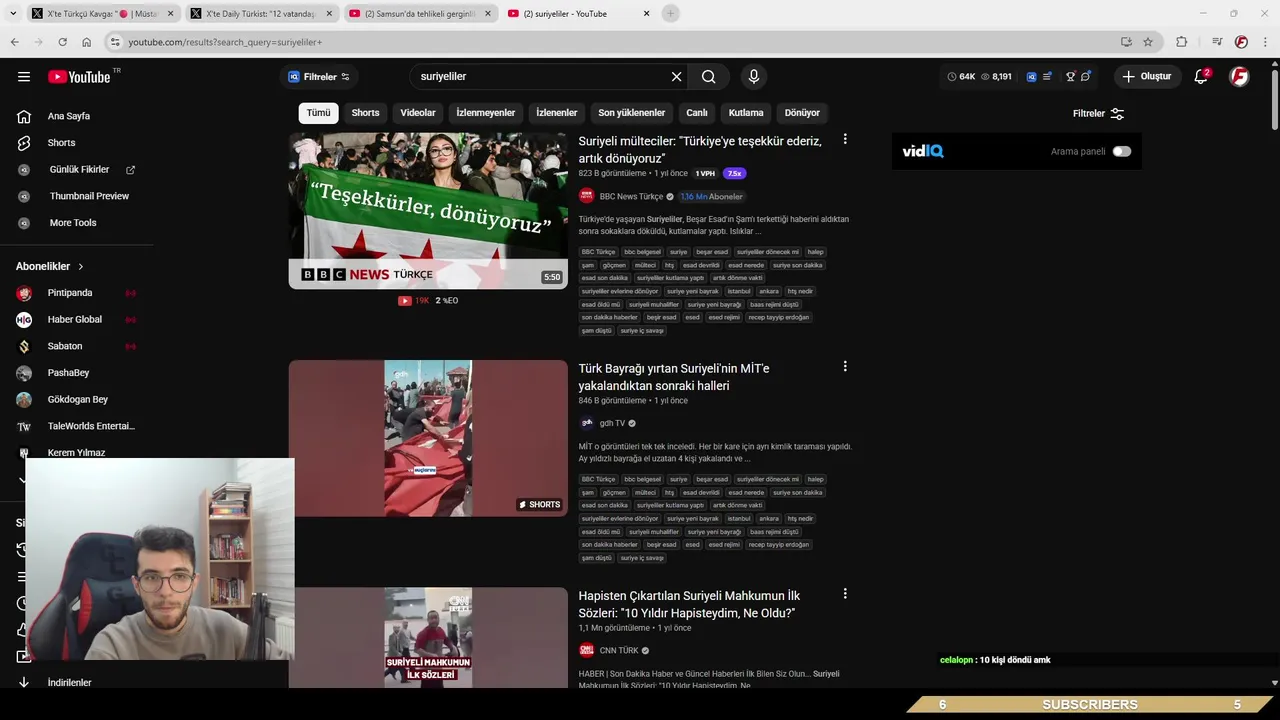The image size is (1280, 720).
Task: Open vidIQ Filtreler button beside logo
Action: point(319,77)
